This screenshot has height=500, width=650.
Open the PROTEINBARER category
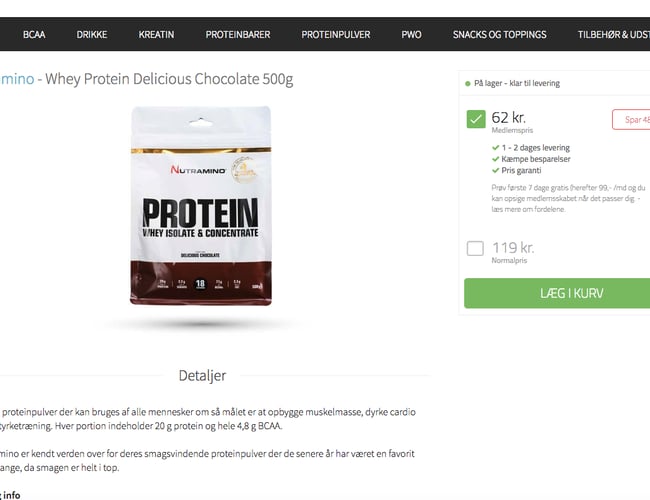[238, 34]
